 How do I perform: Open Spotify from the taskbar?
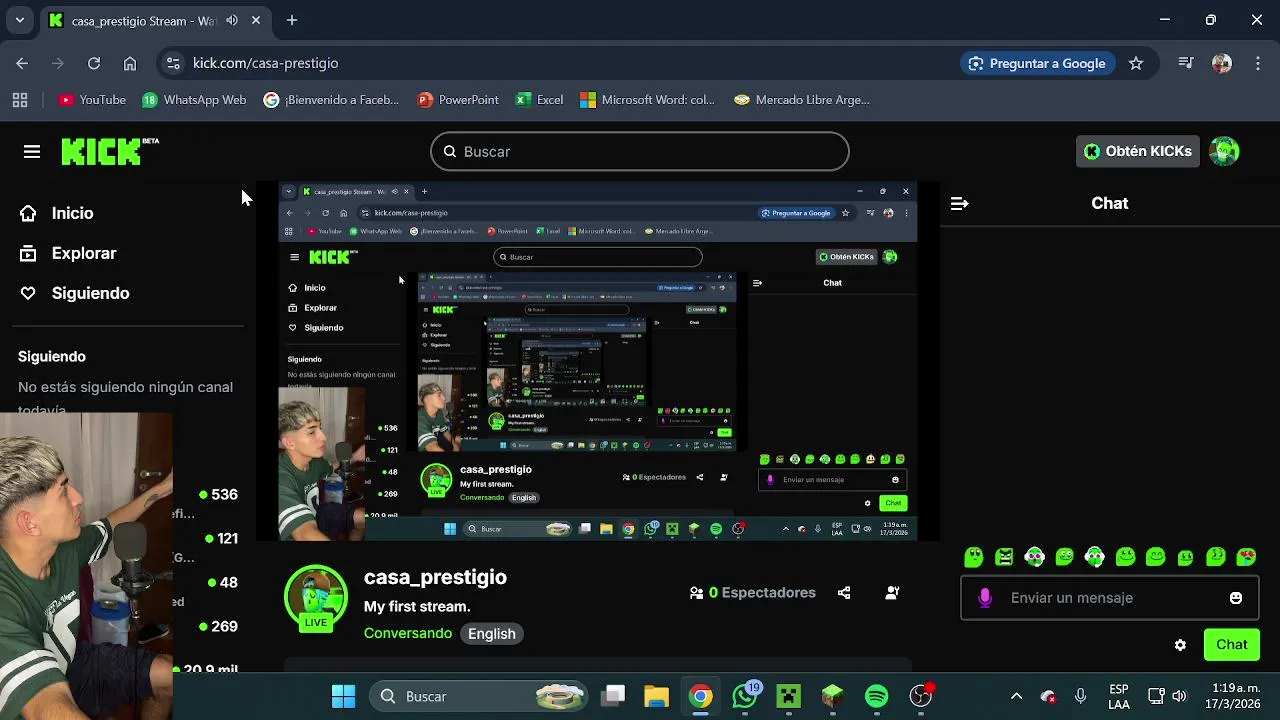[x=876, y=696]
